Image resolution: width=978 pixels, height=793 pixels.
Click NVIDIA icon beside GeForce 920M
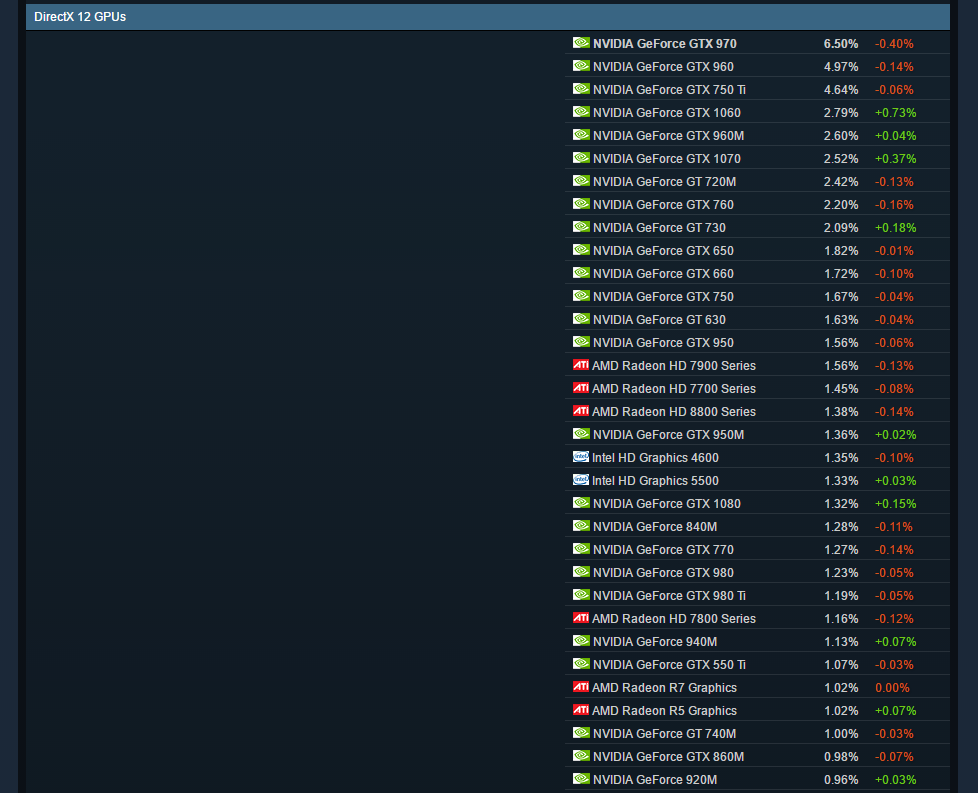point(581,779)
